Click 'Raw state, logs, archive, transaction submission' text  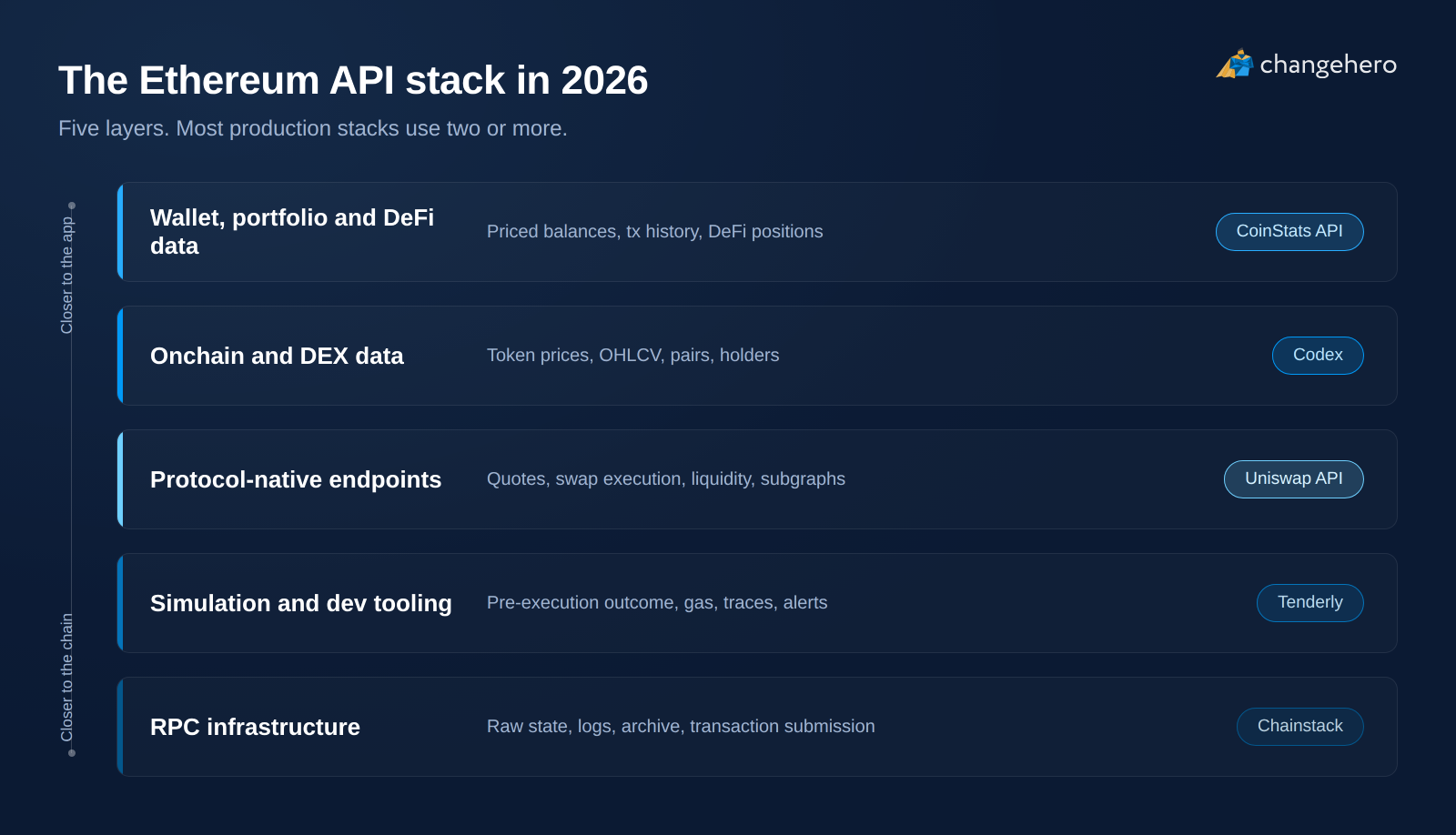[x=681, y=727]
